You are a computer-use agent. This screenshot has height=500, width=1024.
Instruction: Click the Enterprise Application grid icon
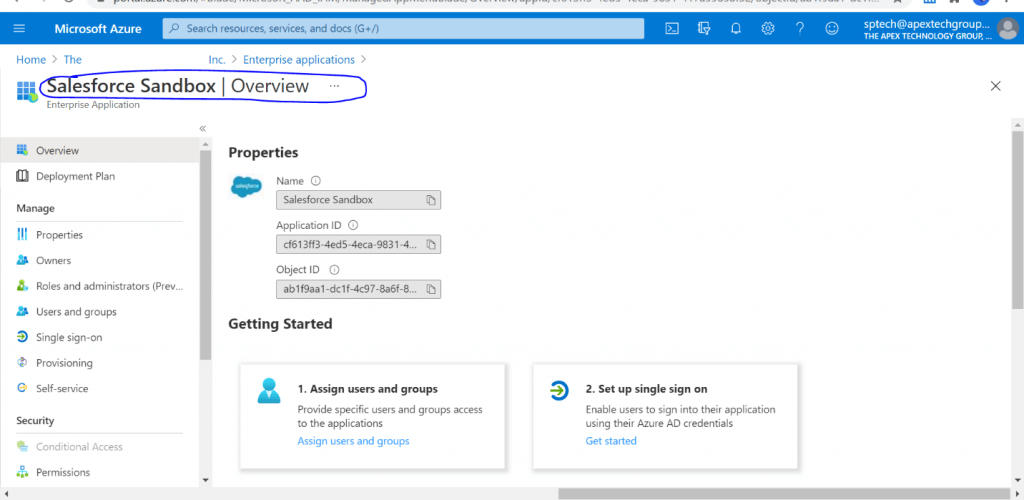(27, 91)
